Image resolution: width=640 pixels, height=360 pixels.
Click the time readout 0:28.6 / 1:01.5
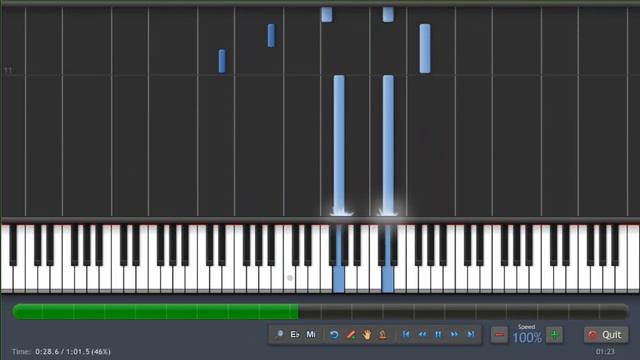73,351
